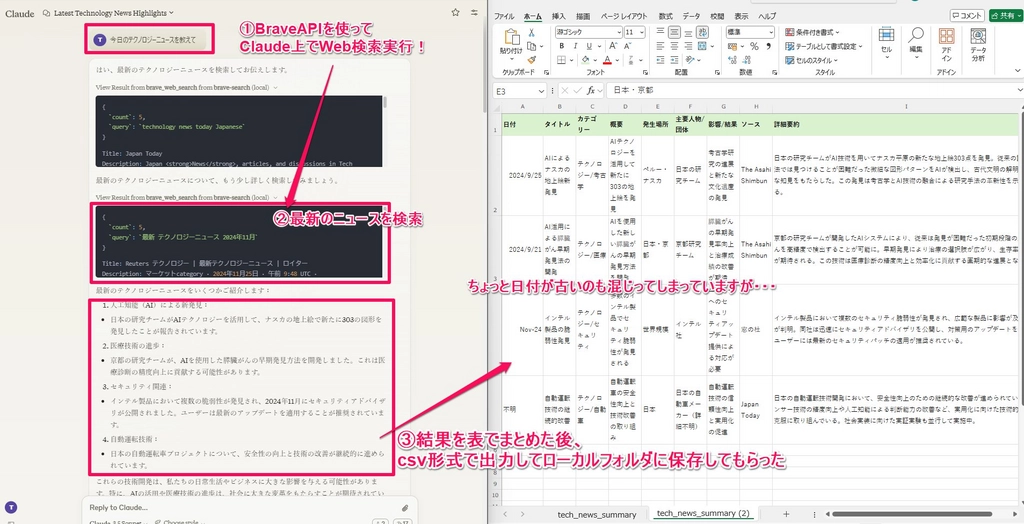Image resolution: width=1024 pixels, height=524 pixels.
Task: Open Claude chat controls sliders icon
Action: [474, 12]
